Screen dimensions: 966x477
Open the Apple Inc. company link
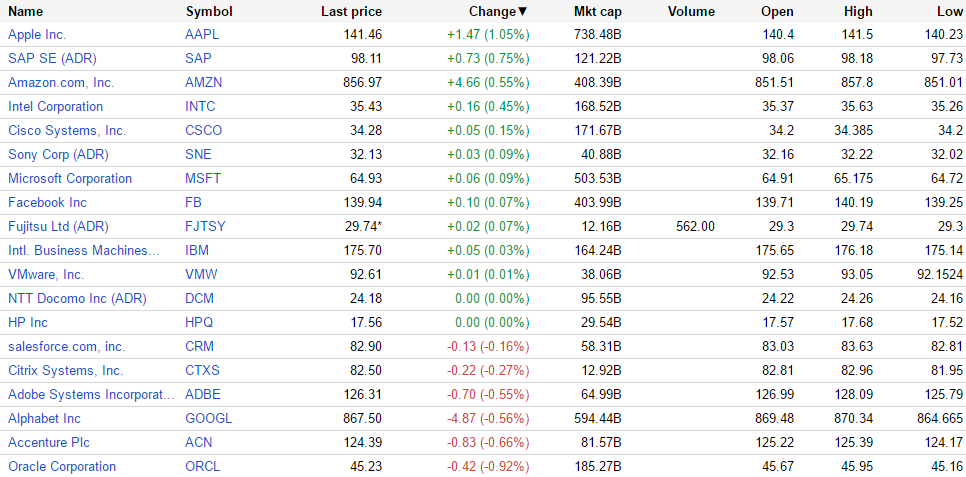37,35
